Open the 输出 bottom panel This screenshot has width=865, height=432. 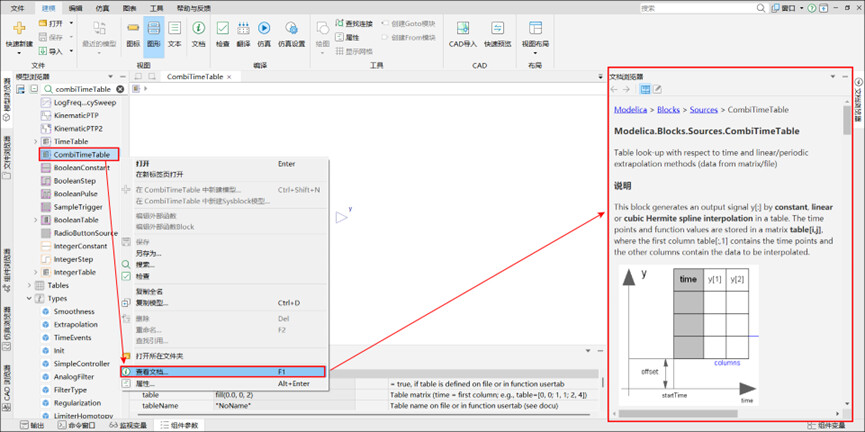pos(33,425)
